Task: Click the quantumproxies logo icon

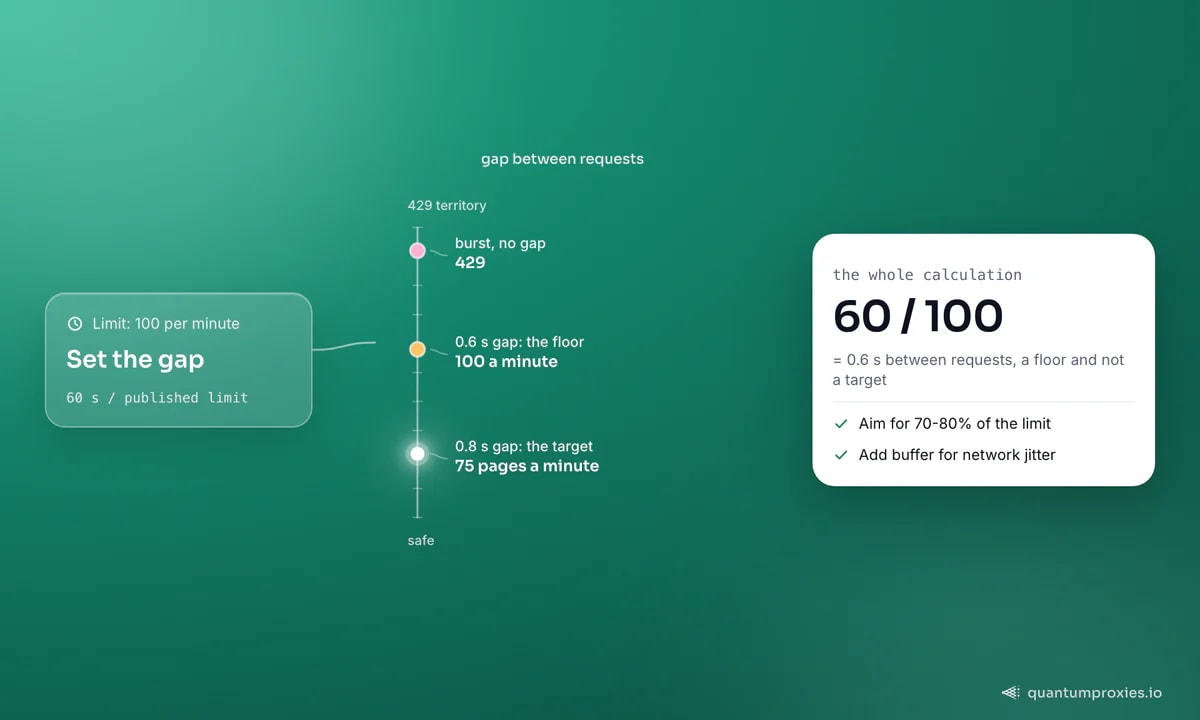Action: click(x=1011, y=692)
